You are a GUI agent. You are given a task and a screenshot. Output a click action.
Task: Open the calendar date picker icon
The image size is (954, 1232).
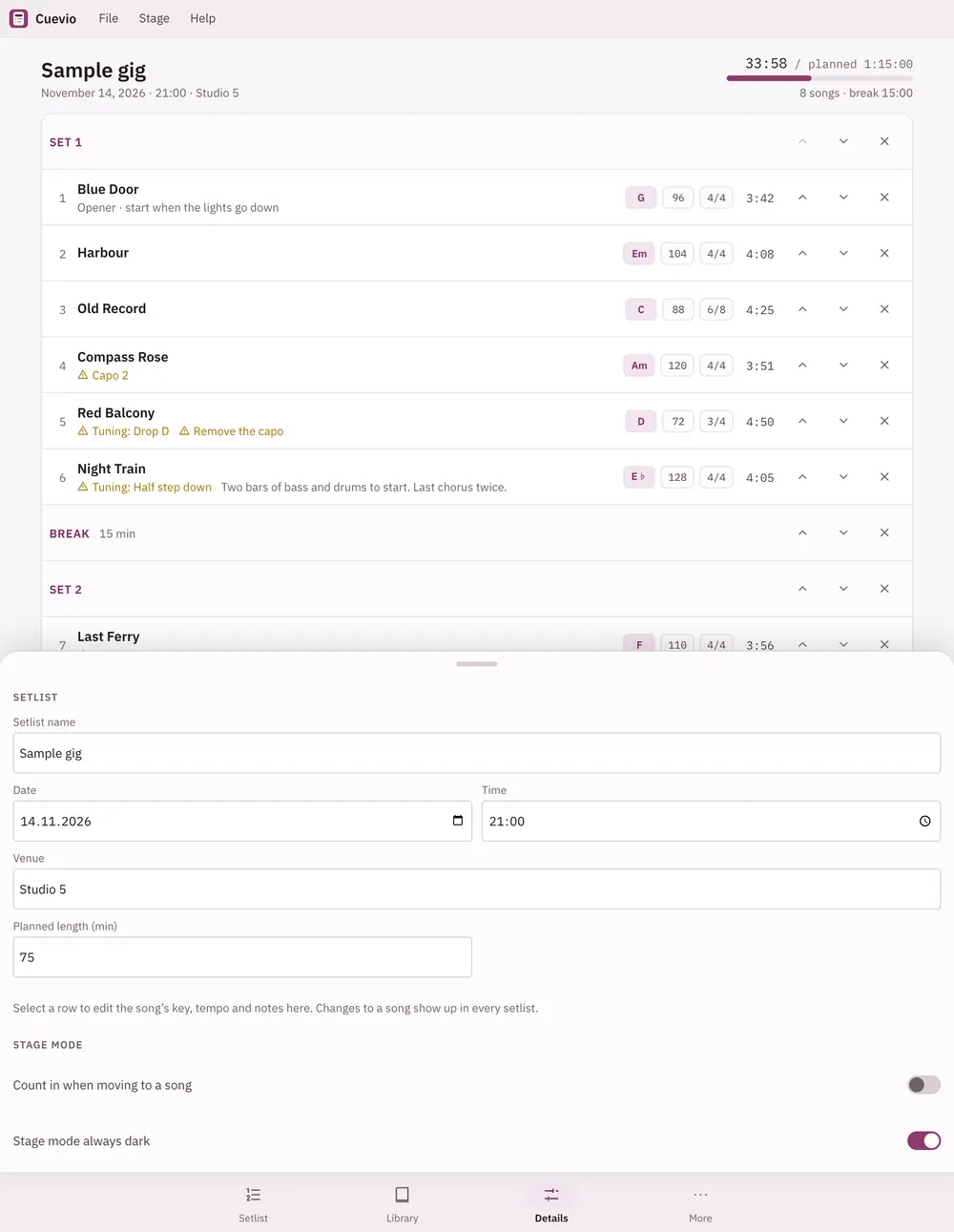pyautogui.click(x=458, y=821)
